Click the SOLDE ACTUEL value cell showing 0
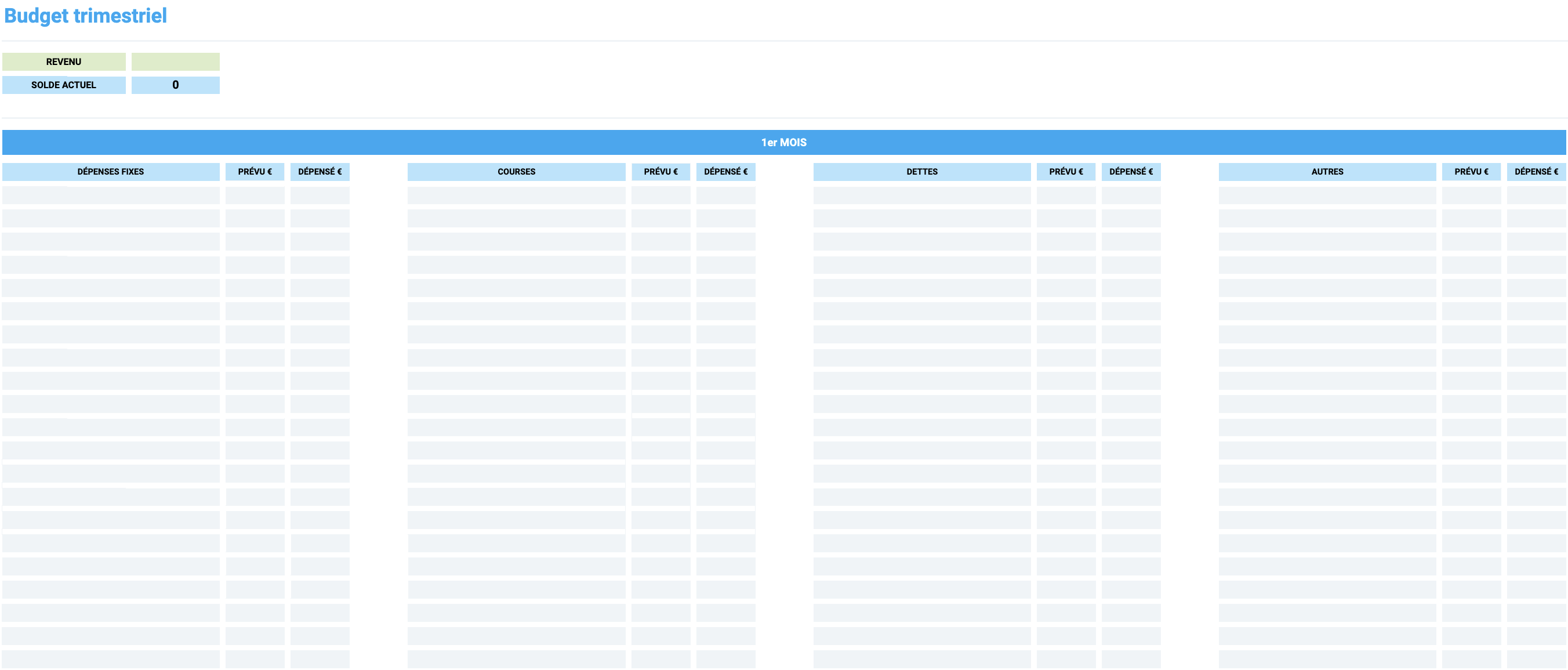The width and height of the screenshot is (1568, 670). [x=175, y=85]
